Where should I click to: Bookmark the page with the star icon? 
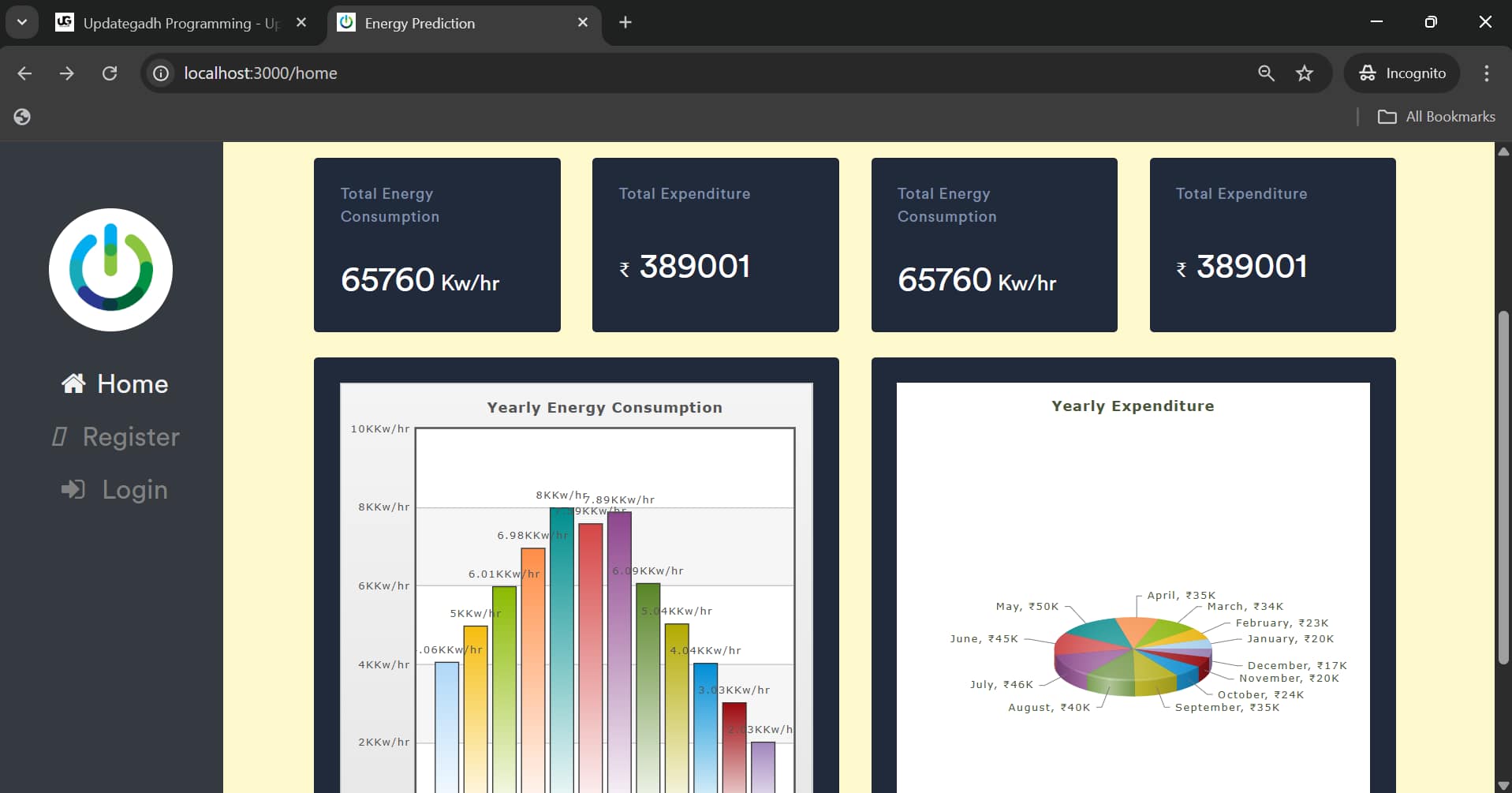(x=1305, y=73)
